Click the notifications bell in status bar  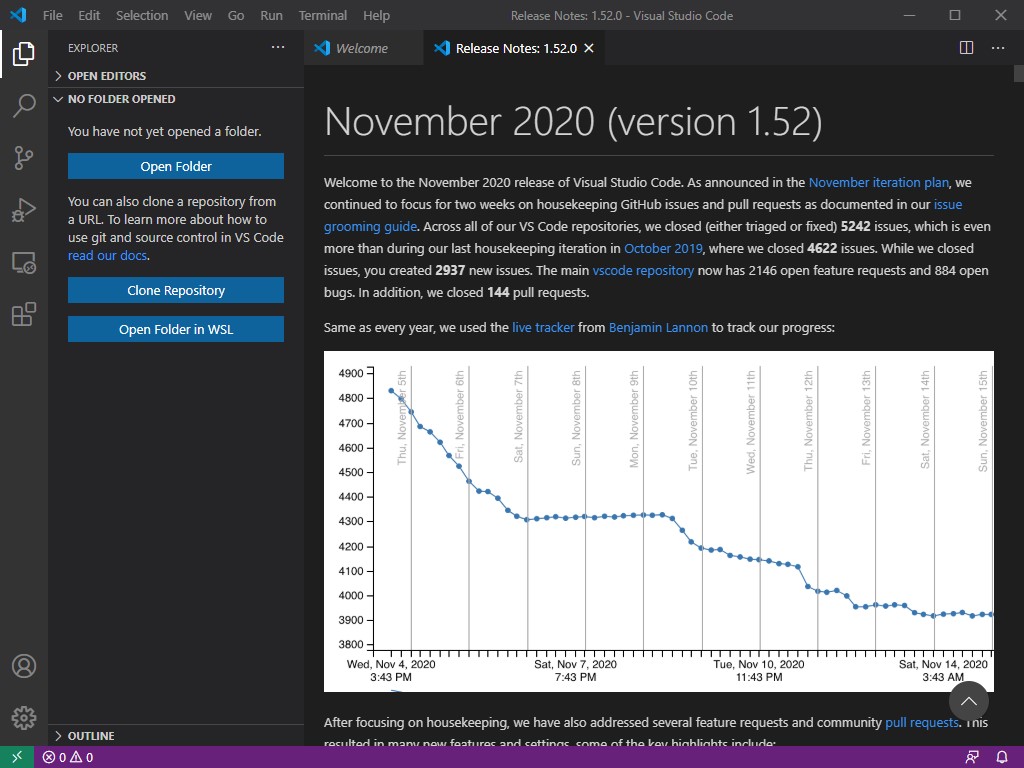(x=1002, y=757)
